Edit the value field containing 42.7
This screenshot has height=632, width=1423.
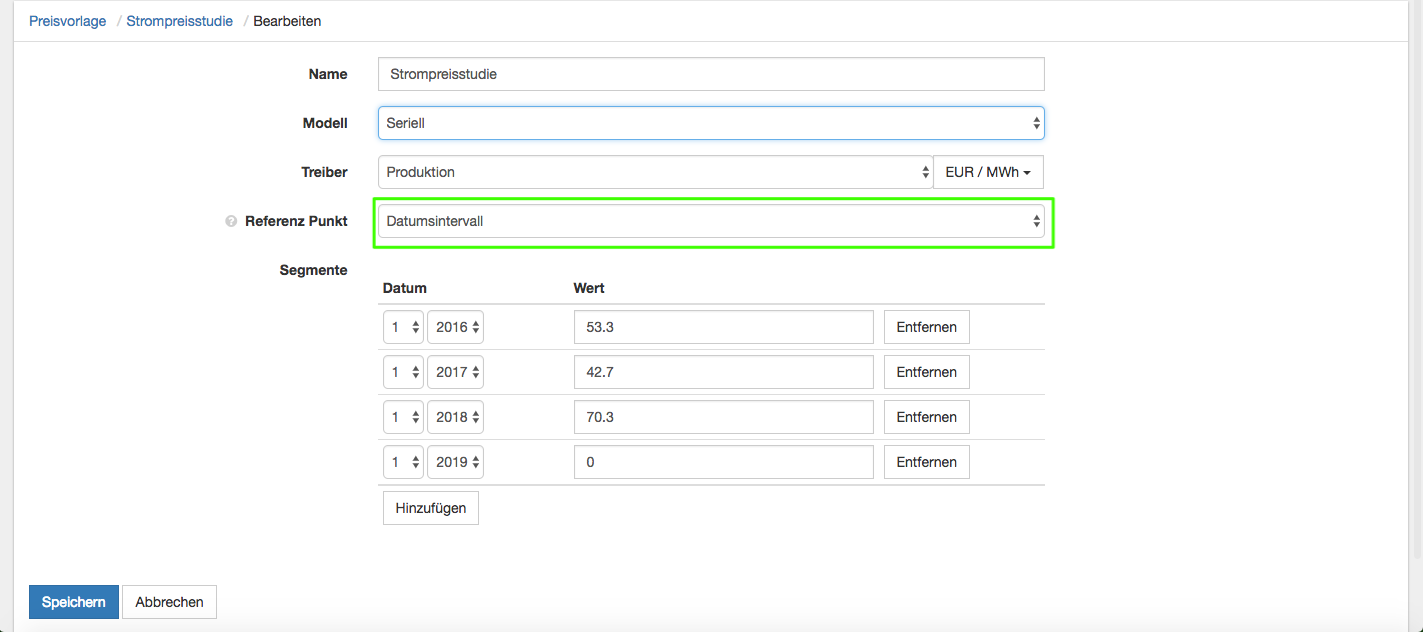click(724, 372)
